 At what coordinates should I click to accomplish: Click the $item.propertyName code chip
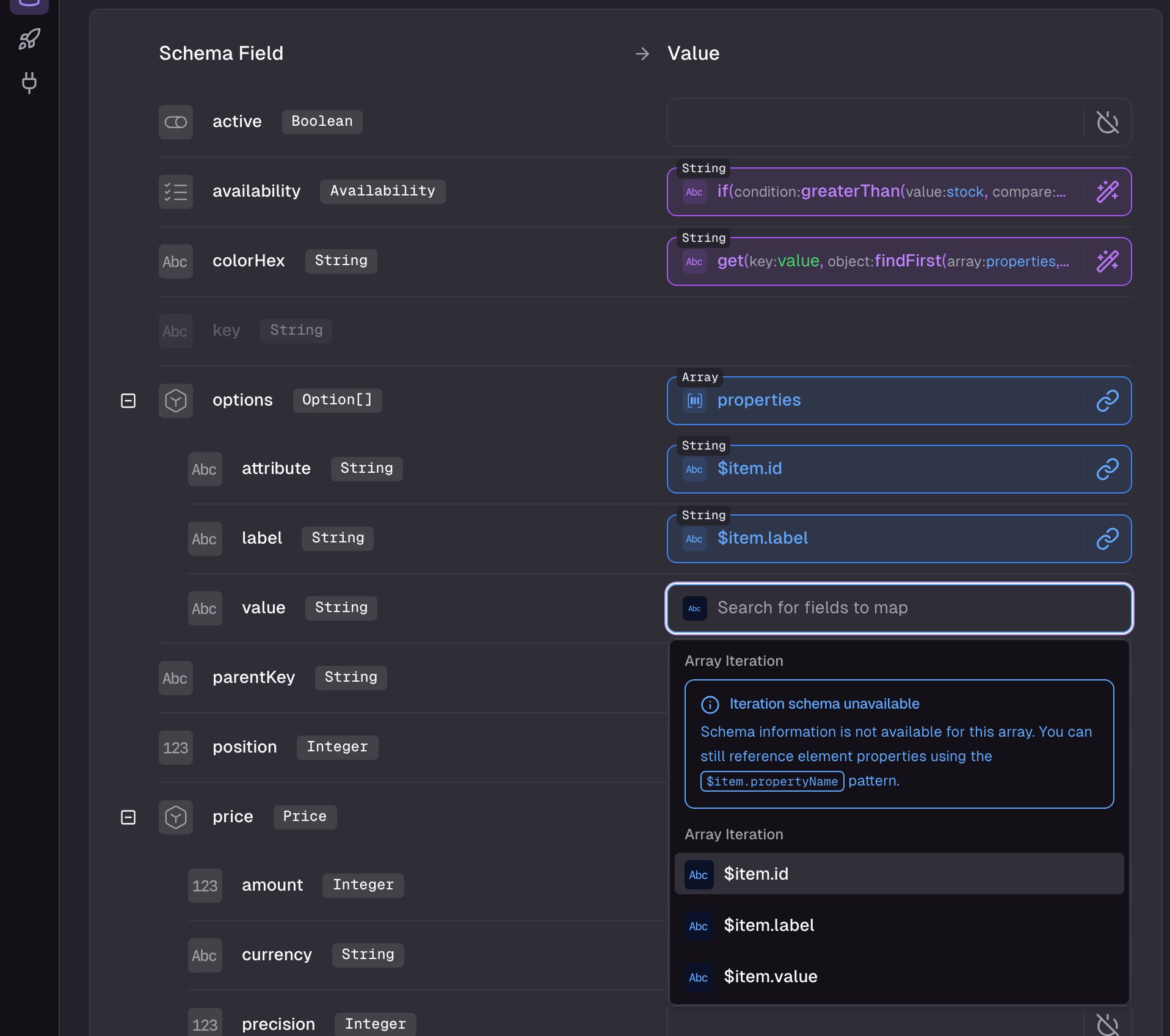772,781
